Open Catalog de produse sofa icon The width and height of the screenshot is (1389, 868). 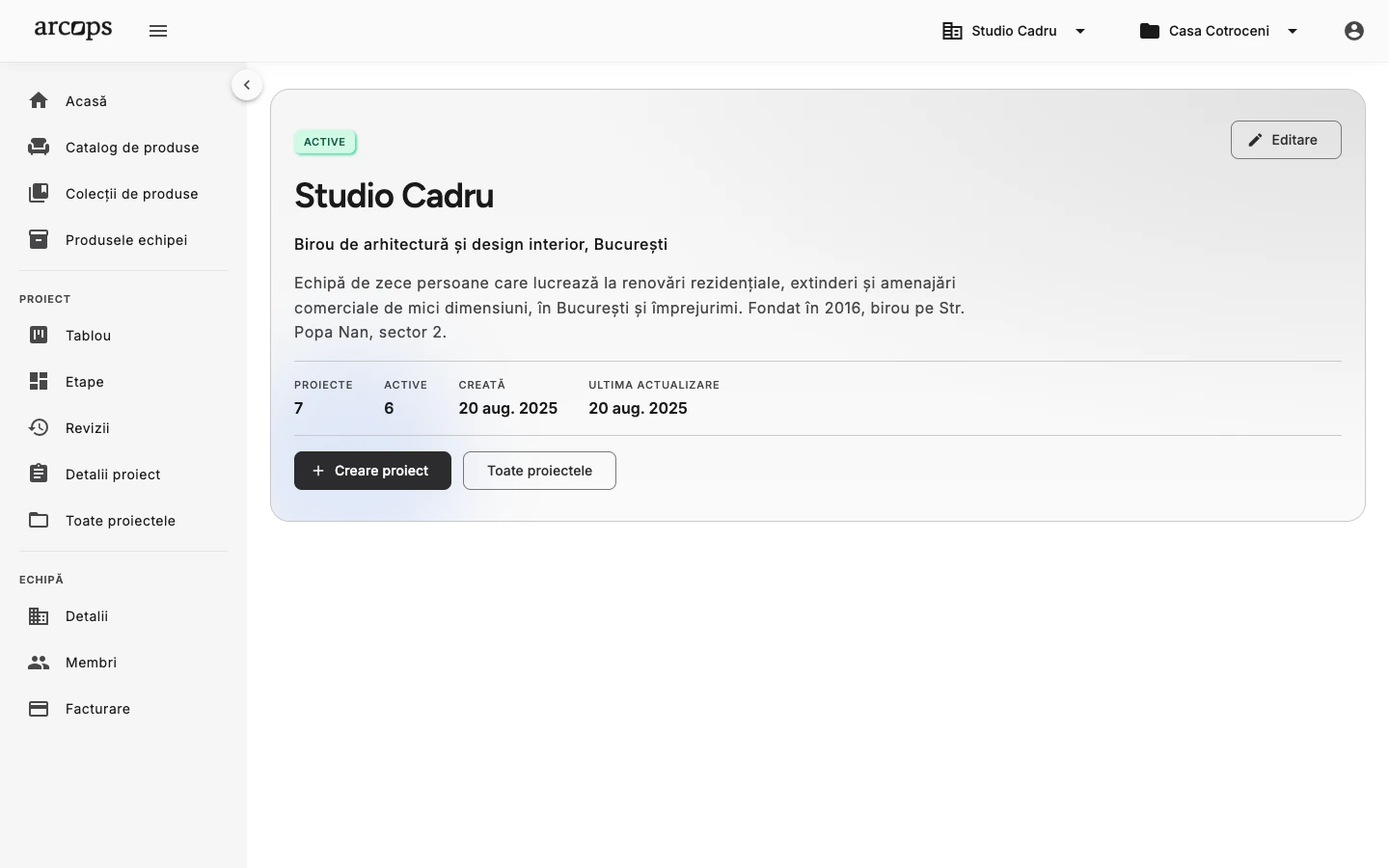[39, 147]
